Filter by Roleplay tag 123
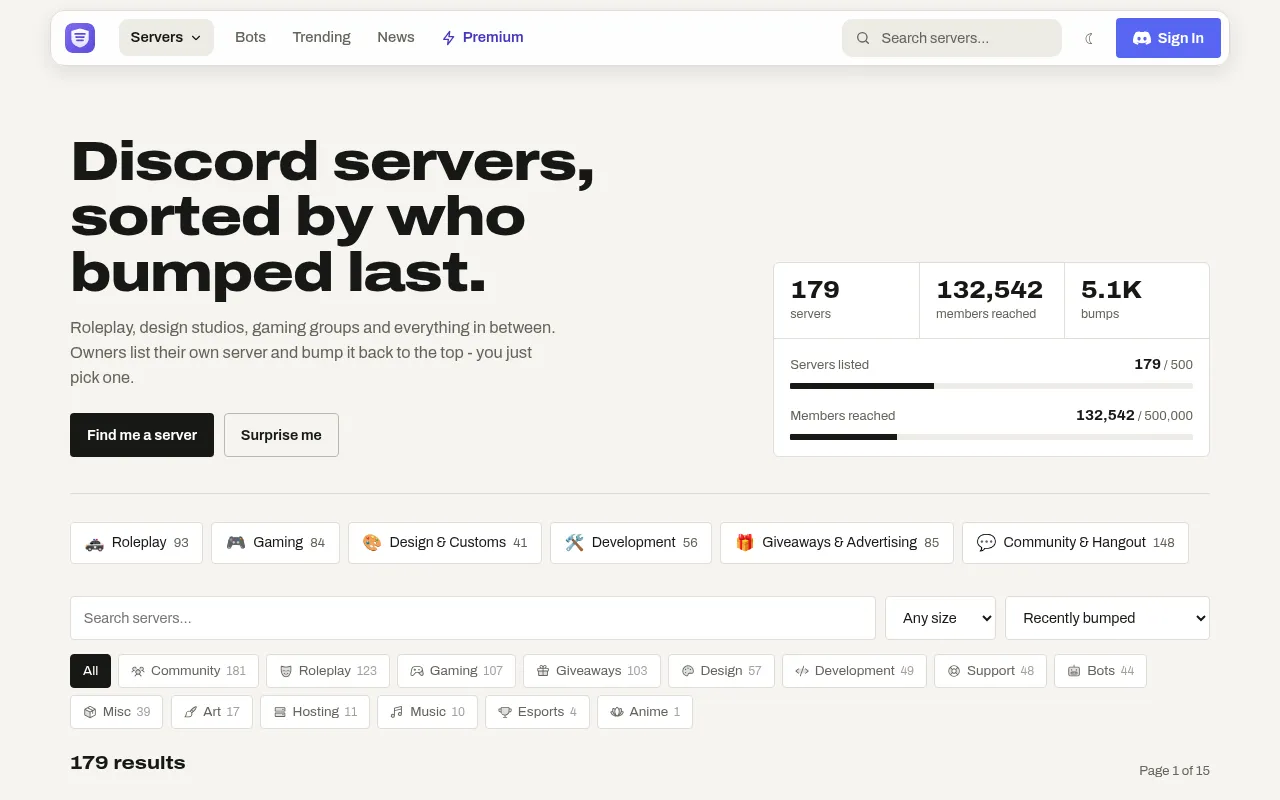 tap(328, 671)
